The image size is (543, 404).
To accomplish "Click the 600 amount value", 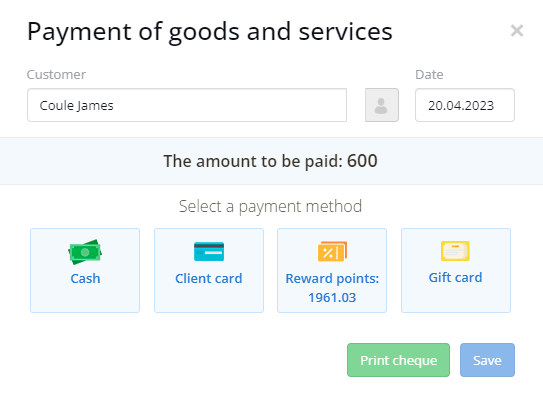I will [x=362, y=161].
